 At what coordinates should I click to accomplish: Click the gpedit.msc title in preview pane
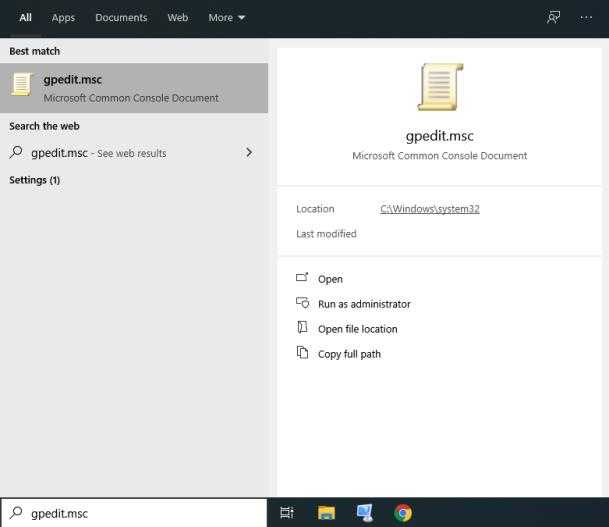(x=440, y=136)
